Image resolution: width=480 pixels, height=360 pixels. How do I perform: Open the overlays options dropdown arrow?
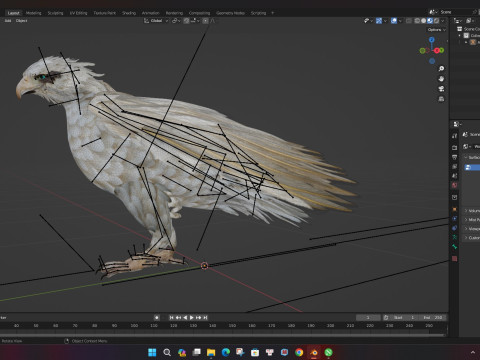point(400,21)
